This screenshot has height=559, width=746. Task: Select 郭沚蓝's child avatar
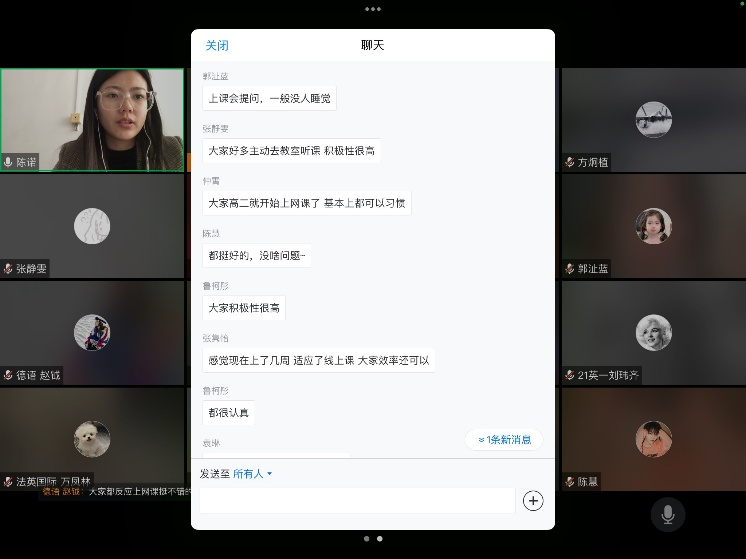654,226
